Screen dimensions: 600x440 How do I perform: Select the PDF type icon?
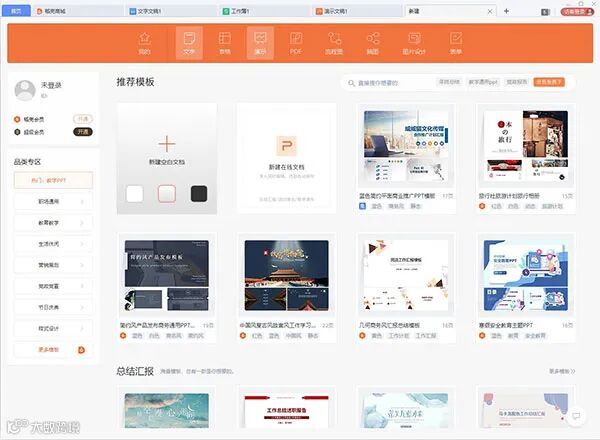[x=296, y=38]
